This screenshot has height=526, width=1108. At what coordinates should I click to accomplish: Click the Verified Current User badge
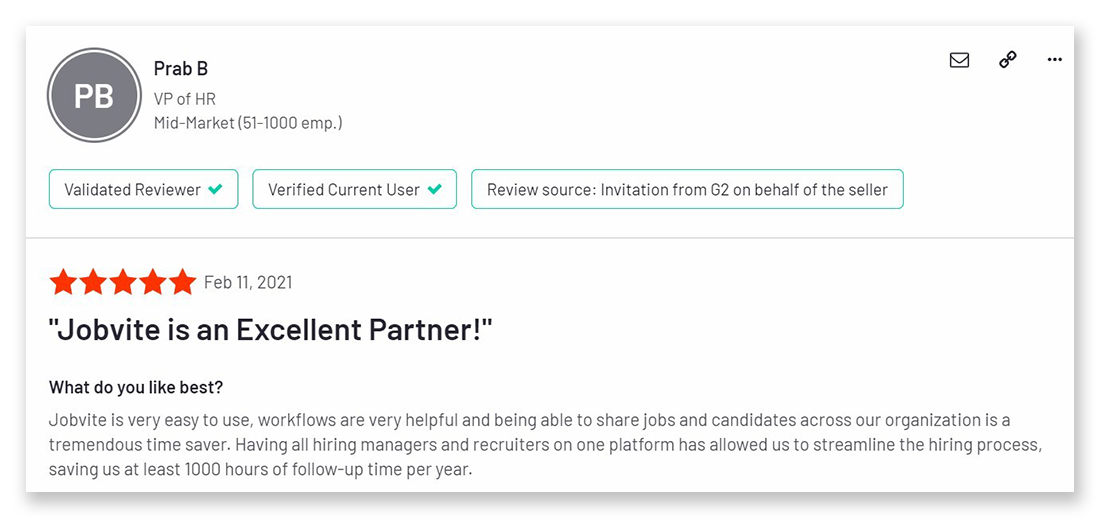[355, 189]
